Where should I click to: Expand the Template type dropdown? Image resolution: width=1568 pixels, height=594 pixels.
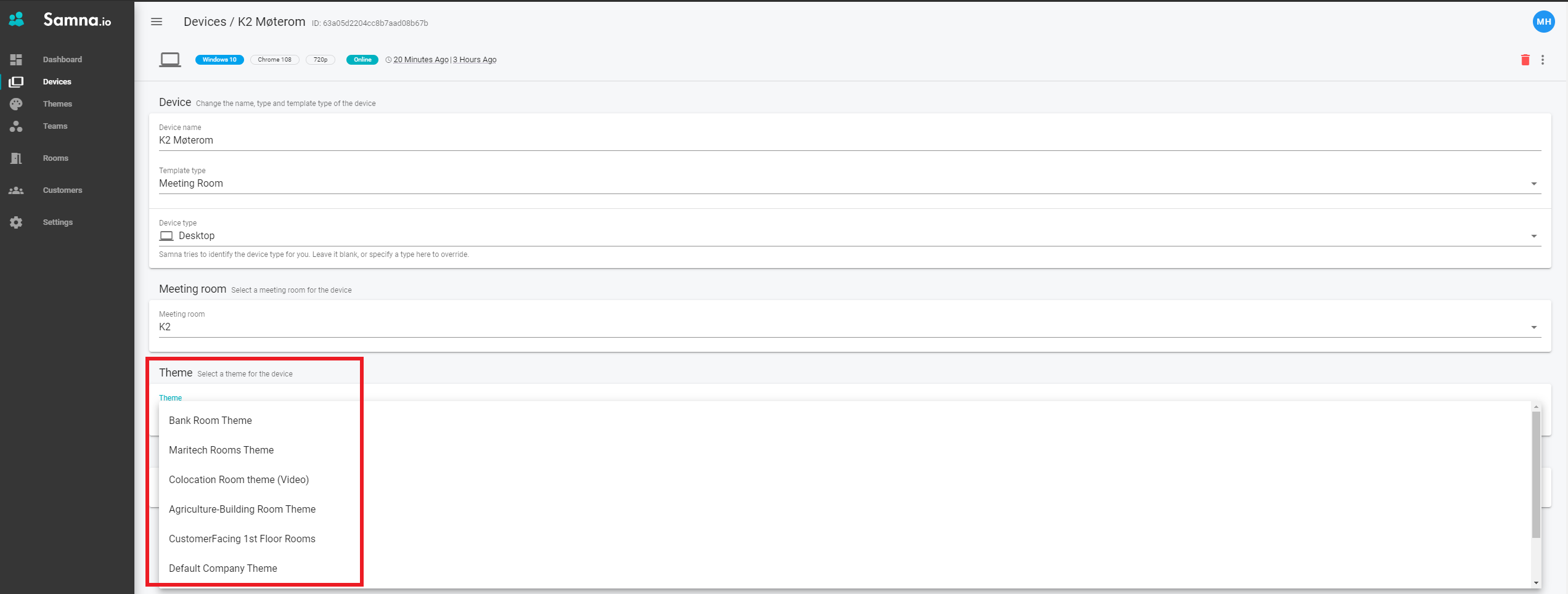[1533, 184]
